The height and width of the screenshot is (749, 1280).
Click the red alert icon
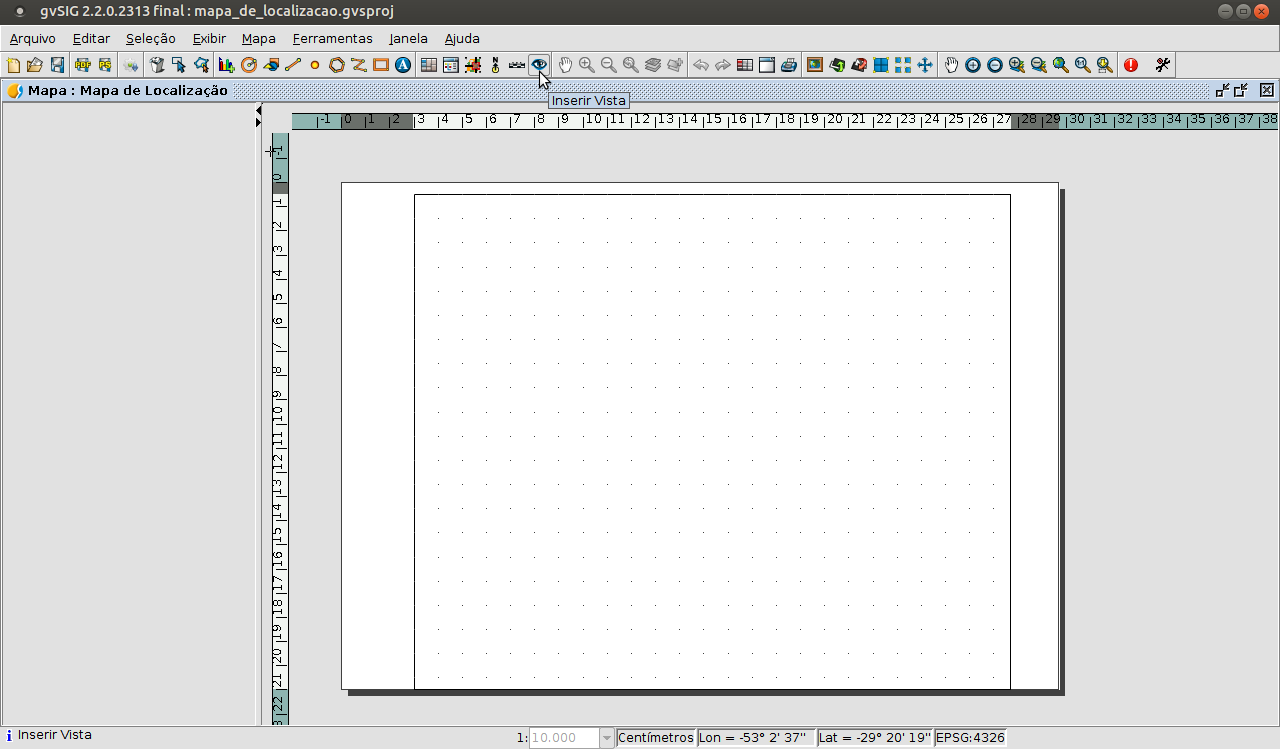click(x=1131, y=65)
